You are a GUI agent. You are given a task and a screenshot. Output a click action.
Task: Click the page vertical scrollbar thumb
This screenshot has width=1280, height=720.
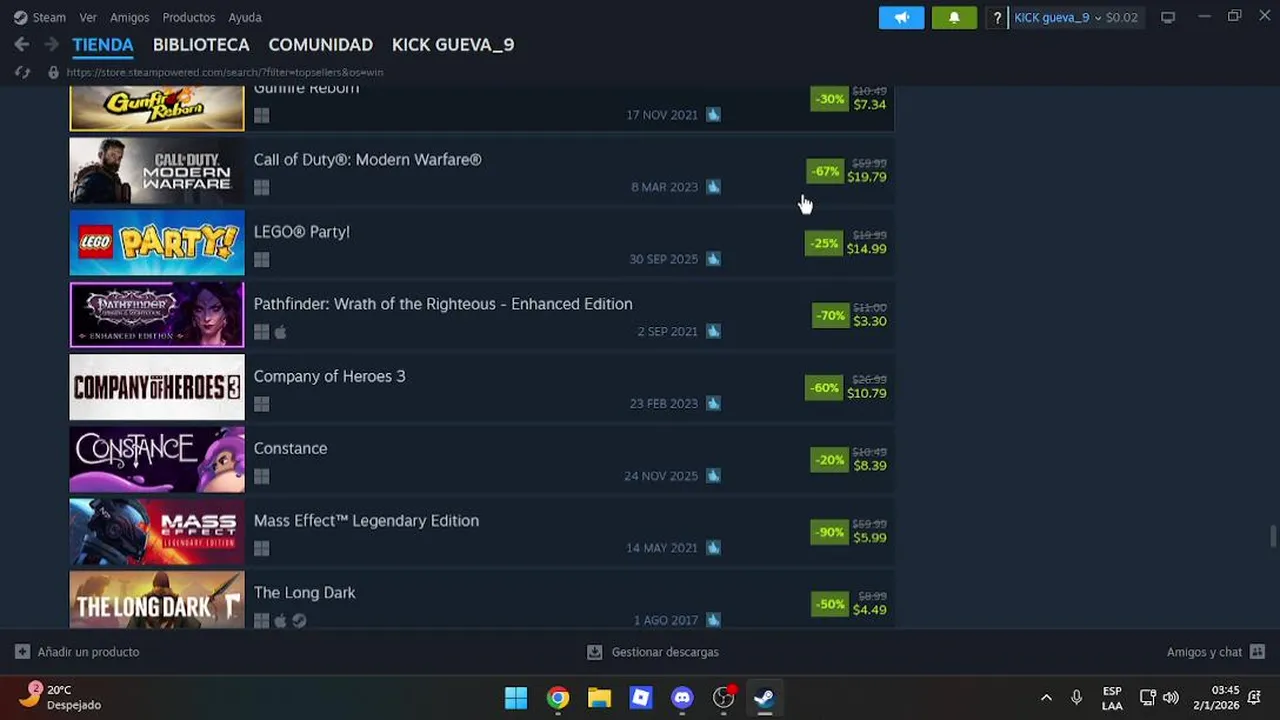click(x=1273, y=535)
